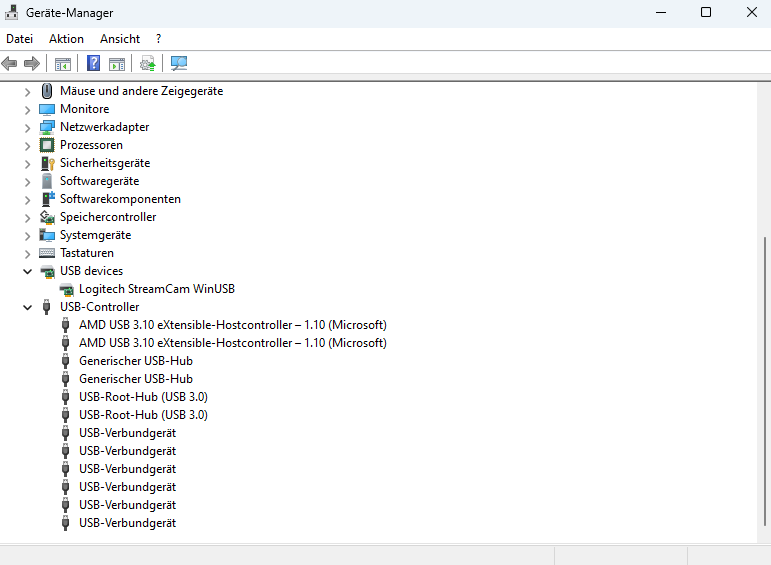Select the last USB-Verbundgerät entry

[127, 523]
